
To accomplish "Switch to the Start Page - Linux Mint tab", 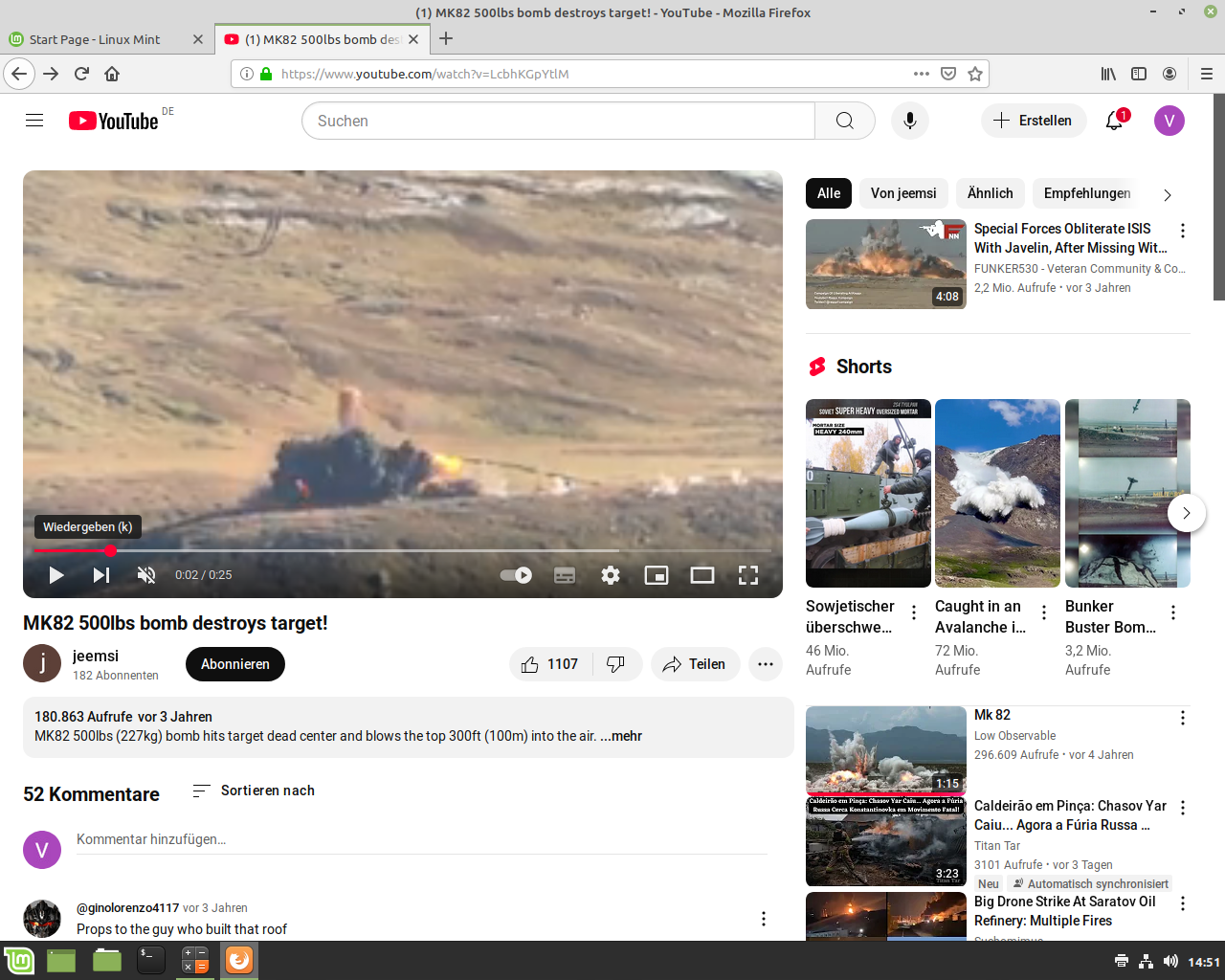I will click(x=106, y=39).
